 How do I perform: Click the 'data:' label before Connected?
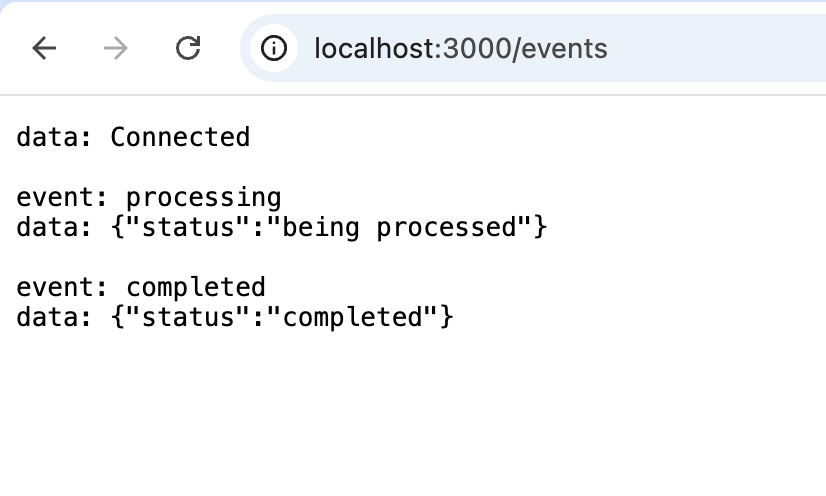click(54, 137)
